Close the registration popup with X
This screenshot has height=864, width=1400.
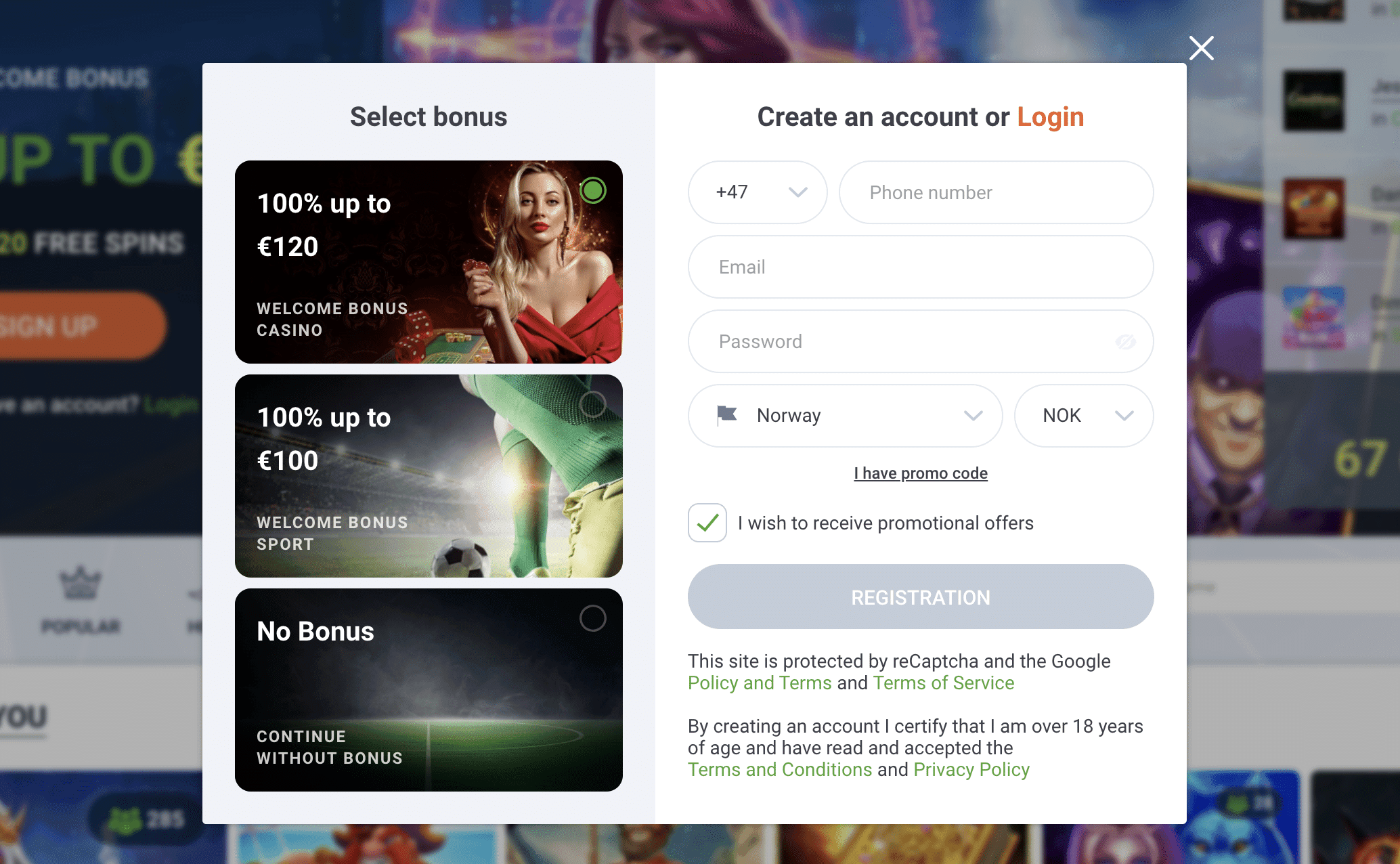click(x=1202, y=48)
